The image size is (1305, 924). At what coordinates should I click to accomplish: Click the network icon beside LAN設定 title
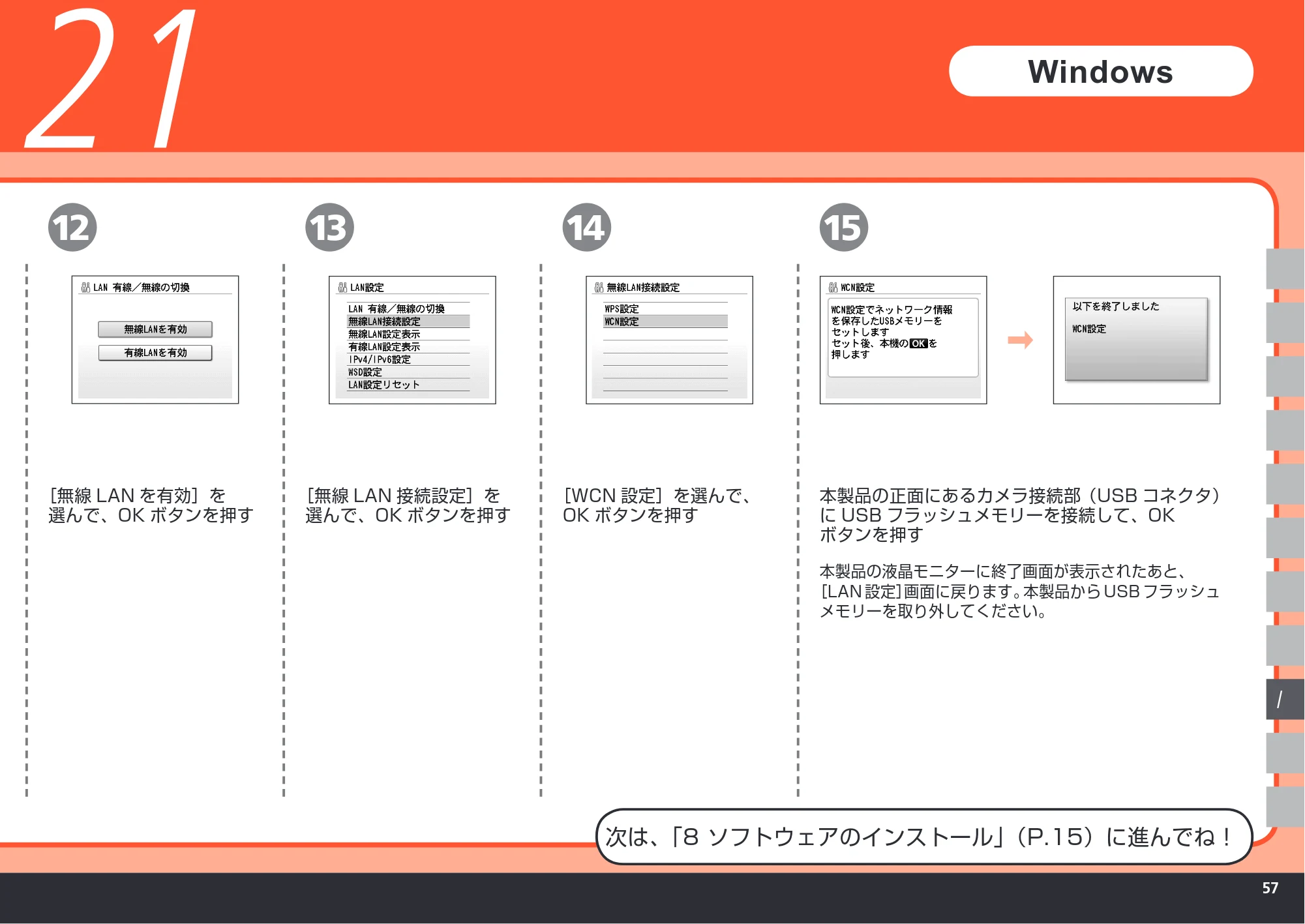pos(342,288)
